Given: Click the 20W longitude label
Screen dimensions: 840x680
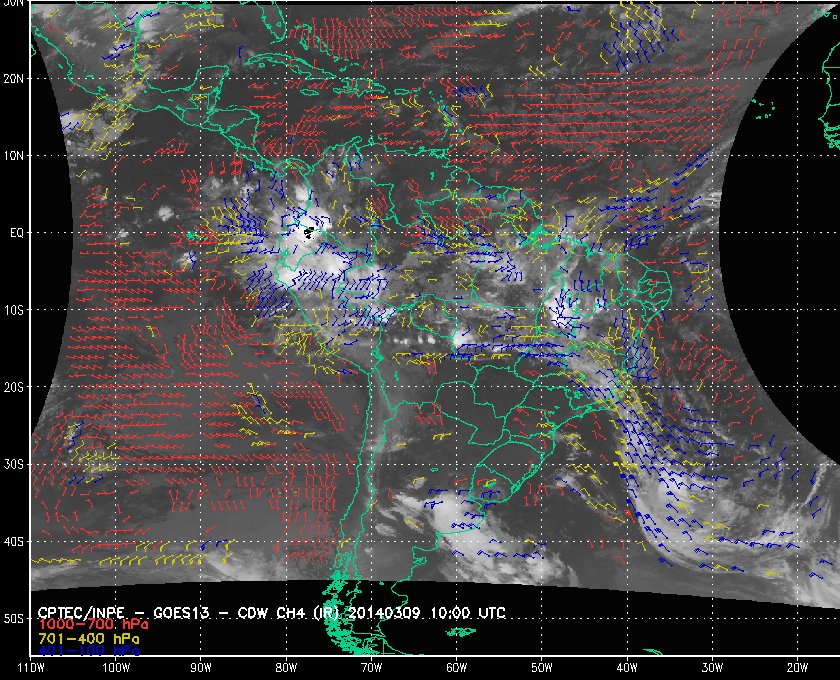Looking at the screenshot, I should coord(797,668).
